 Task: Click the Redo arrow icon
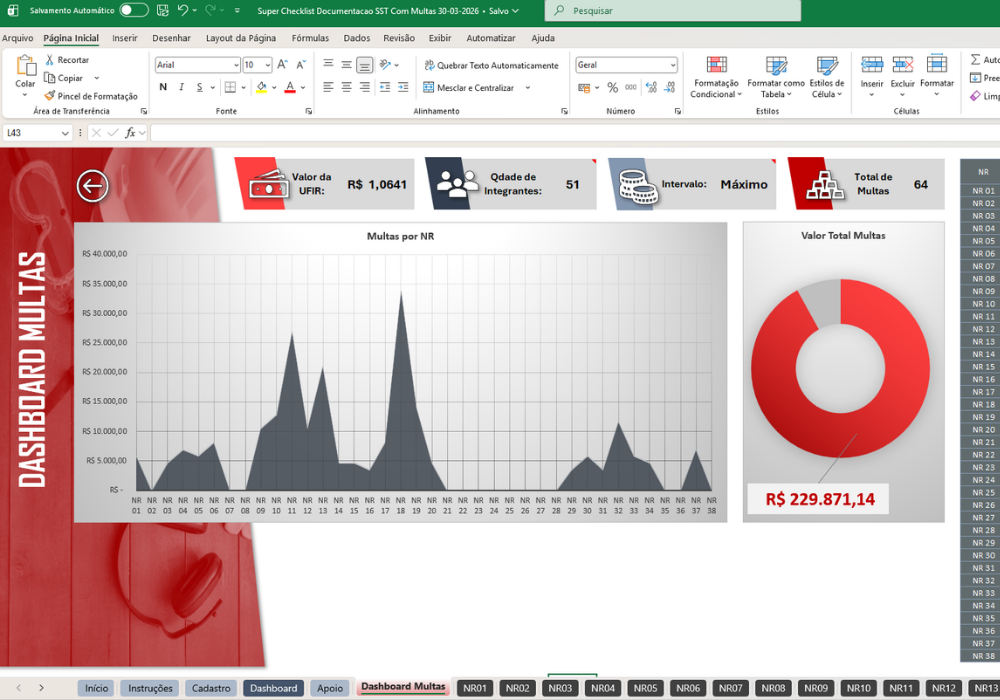(210, 10)
